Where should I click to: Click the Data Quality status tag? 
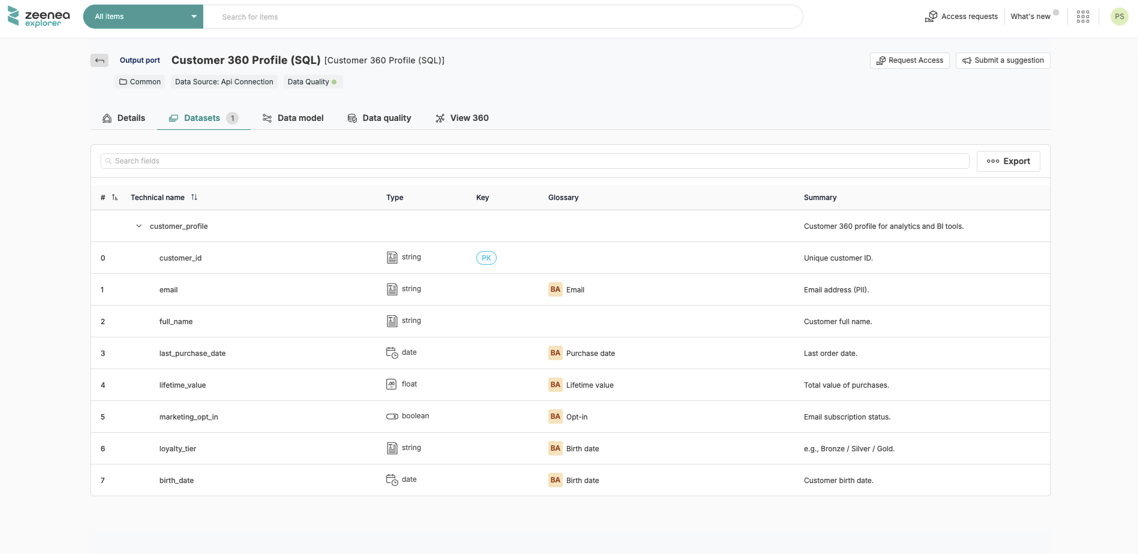[312, 82]
